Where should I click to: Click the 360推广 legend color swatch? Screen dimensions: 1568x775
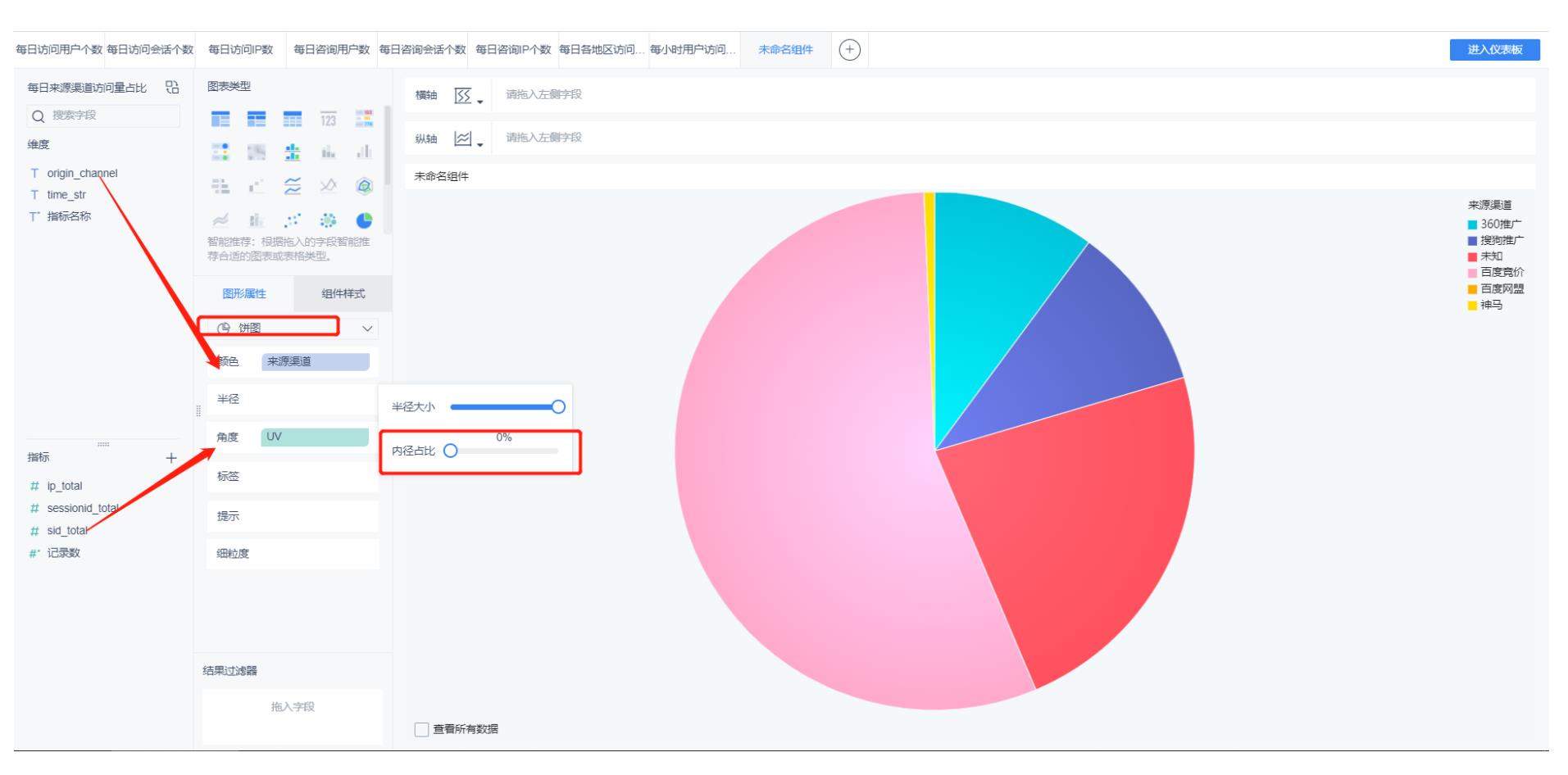tap(1472, 224)
